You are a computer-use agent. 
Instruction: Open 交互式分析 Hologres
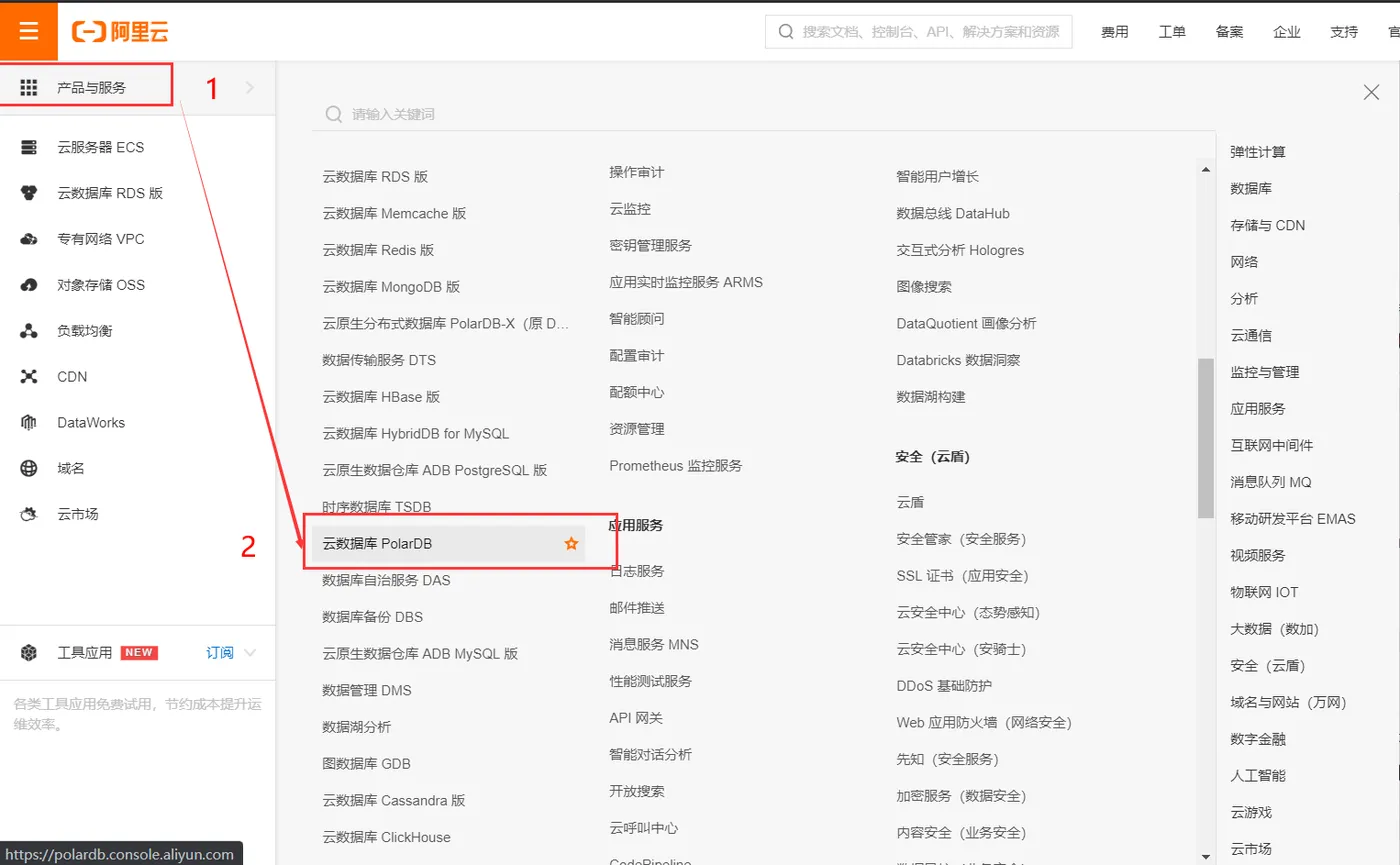click(960, 250)
